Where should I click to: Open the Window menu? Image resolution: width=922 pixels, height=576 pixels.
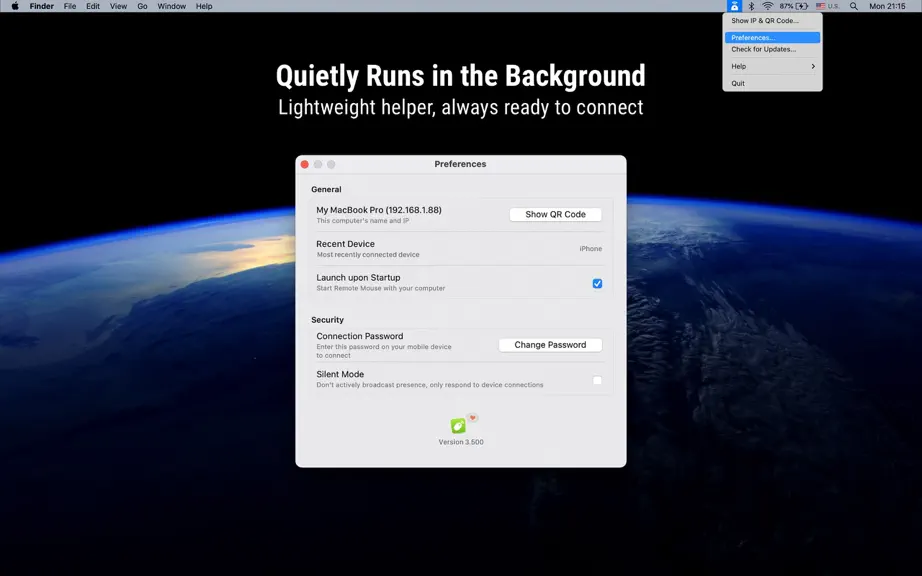tap(172, 6)
